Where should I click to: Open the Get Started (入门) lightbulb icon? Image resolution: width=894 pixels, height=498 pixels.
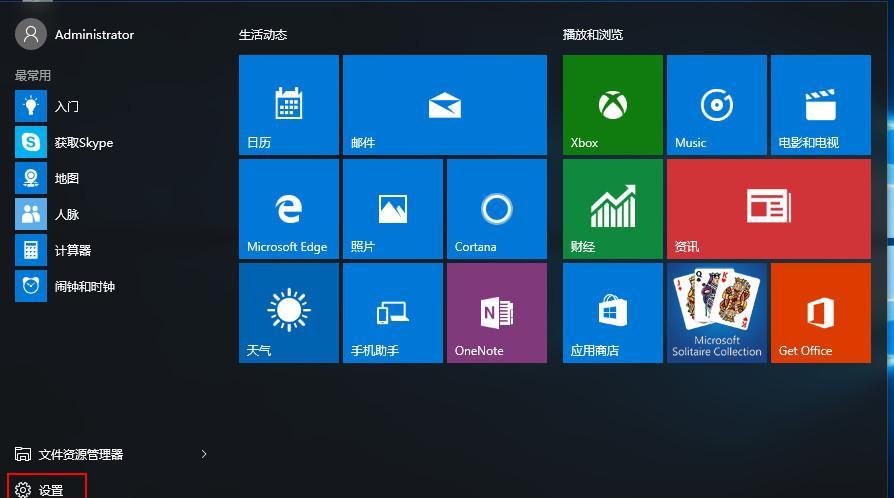pyautogui.click(x=31, y=106)
